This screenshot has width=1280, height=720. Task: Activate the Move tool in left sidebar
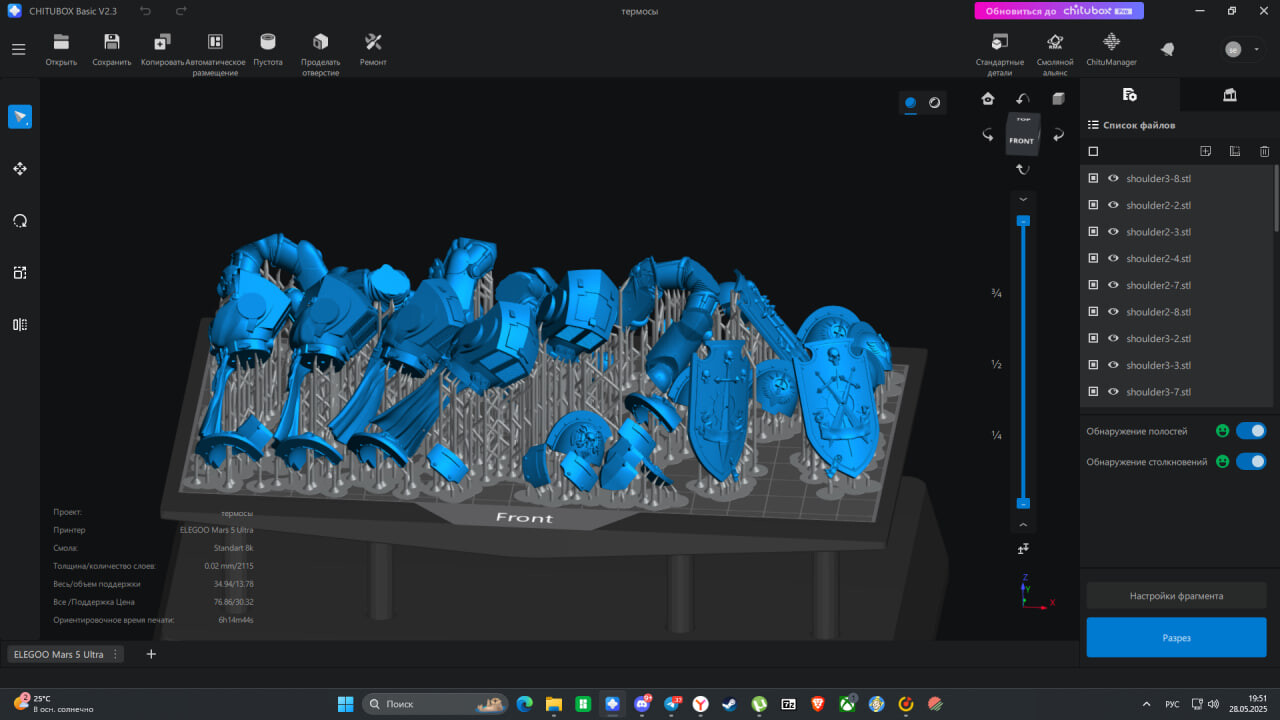tap(20, 169)
